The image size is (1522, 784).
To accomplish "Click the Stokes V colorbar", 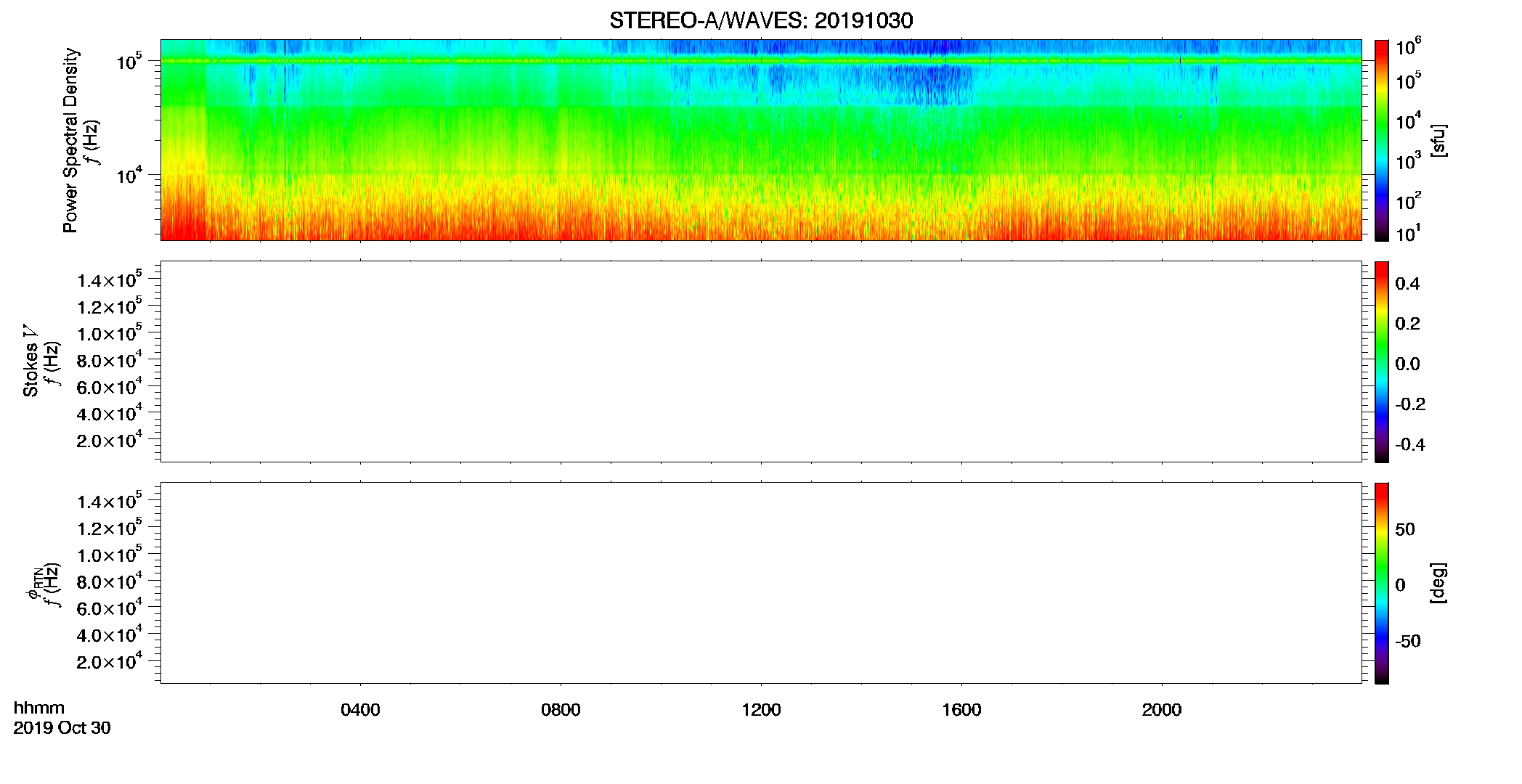I will (1382, 362).
